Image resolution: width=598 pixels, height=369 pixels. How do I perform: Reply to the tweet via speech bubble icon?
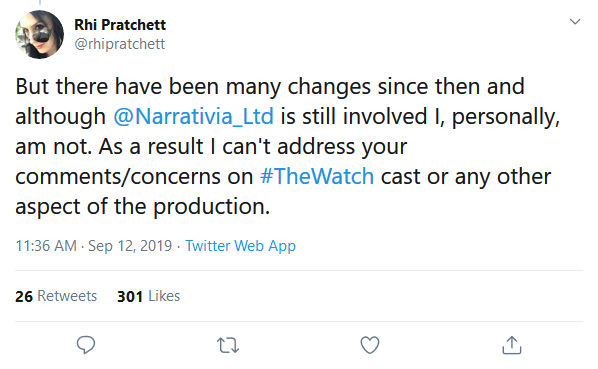(x=86, y=345)
